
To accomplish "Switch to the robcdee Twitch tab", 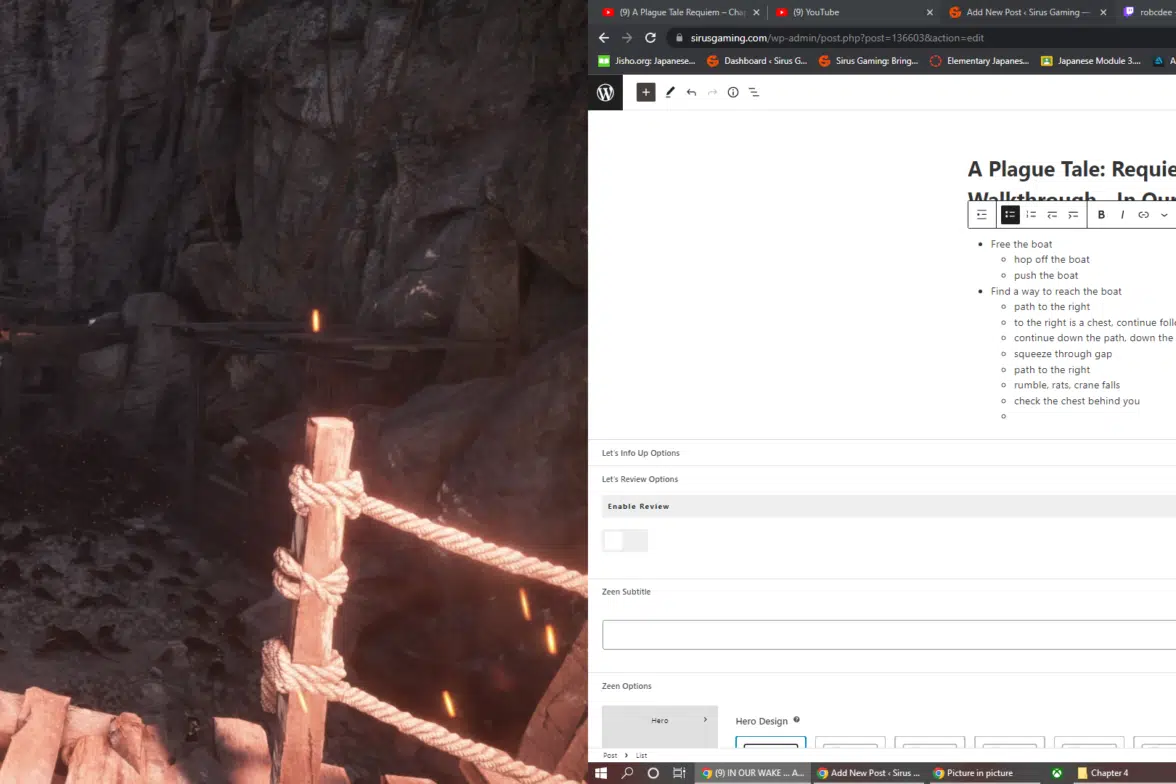I will 1148,12.
